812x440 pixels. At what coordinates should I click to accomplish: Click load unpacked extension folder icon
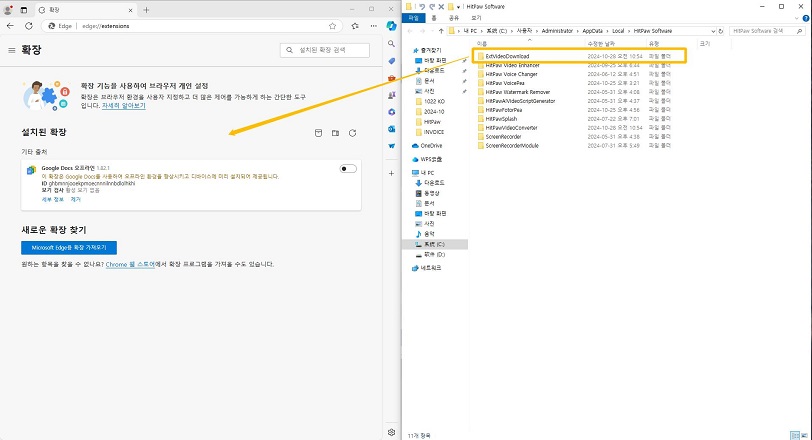[x=336, y=133]
